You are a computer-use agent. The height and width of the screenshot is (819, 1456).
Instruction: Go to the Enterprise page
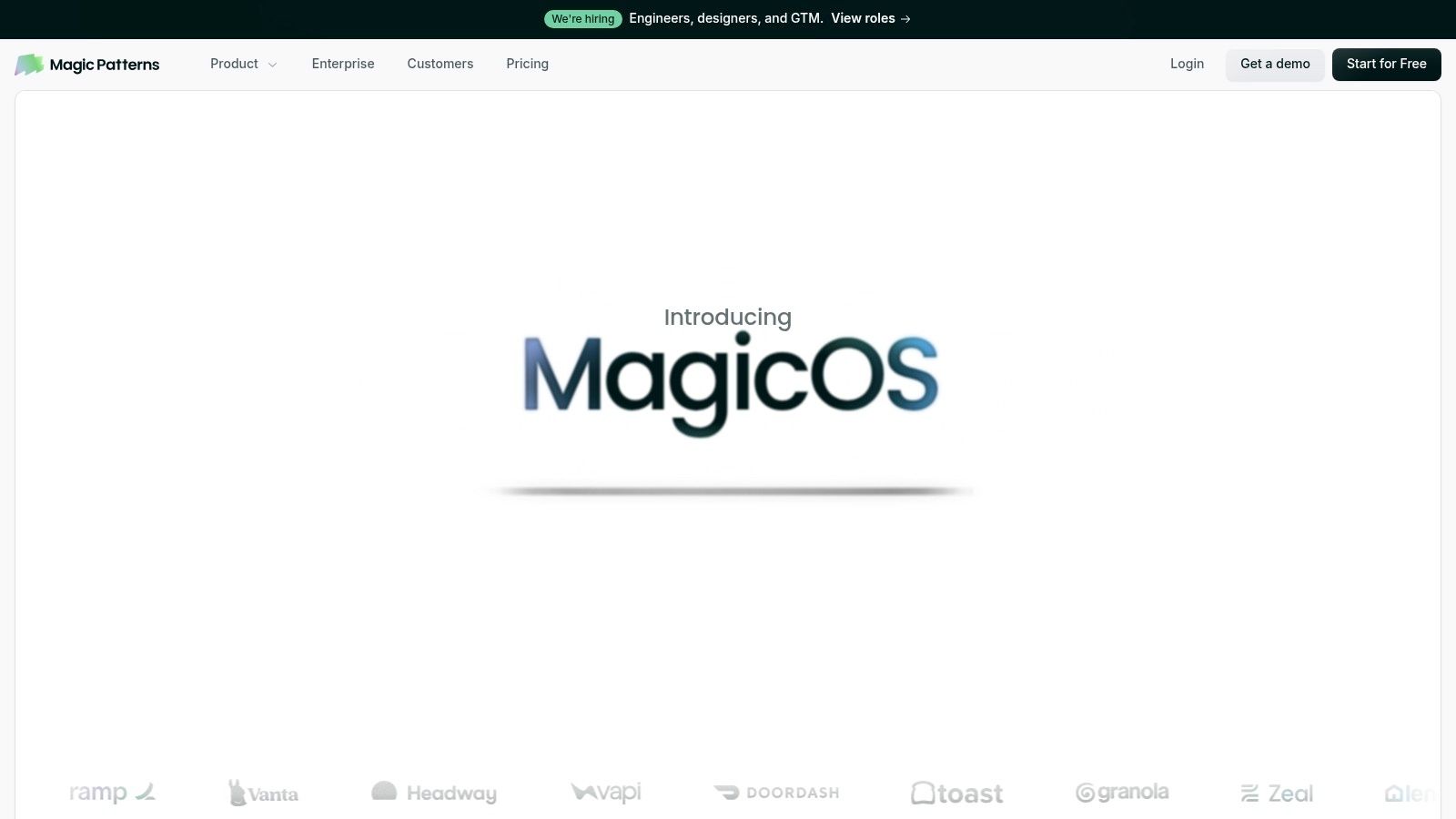point(343,64)
